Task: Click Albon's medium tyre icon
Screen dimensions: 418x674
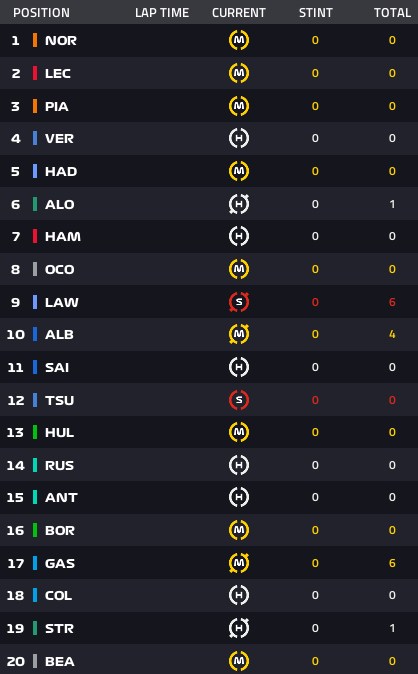Action: click(x=239, y=334)
